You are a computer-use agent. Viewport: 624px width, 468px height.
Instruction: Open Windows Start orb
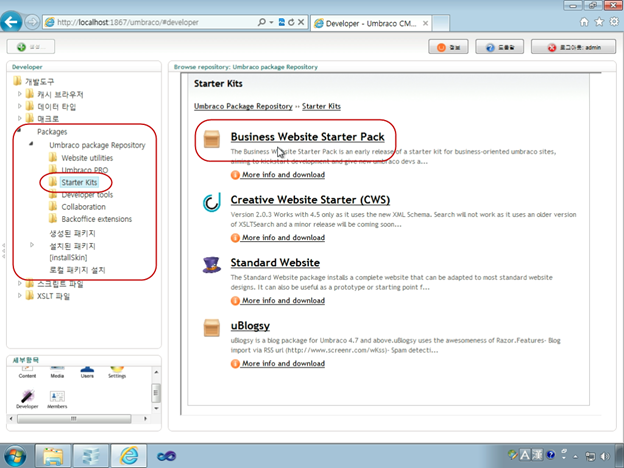point(14,456)
